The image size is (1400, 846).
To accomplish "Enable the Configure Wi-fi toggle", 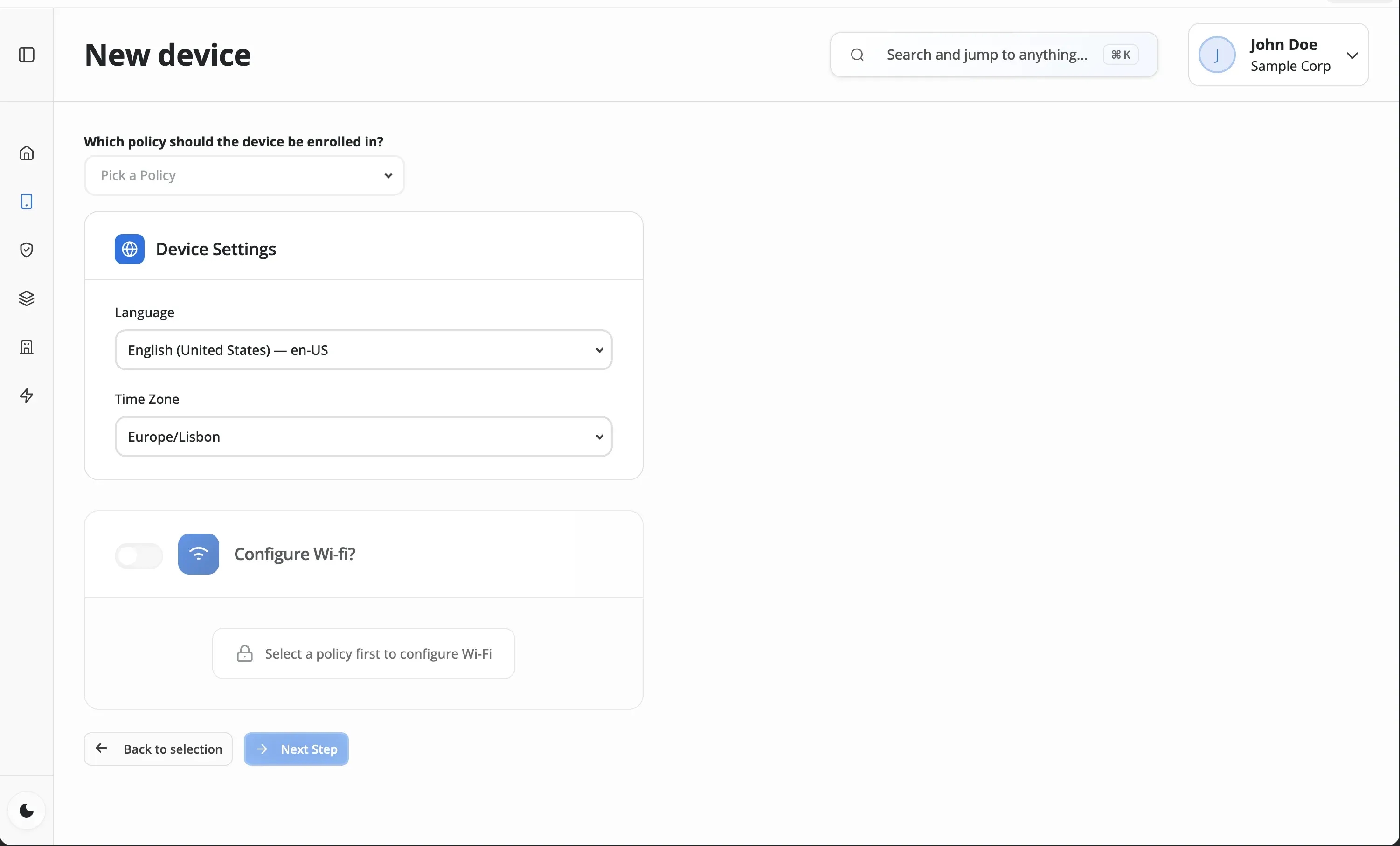I will (139, 555).
